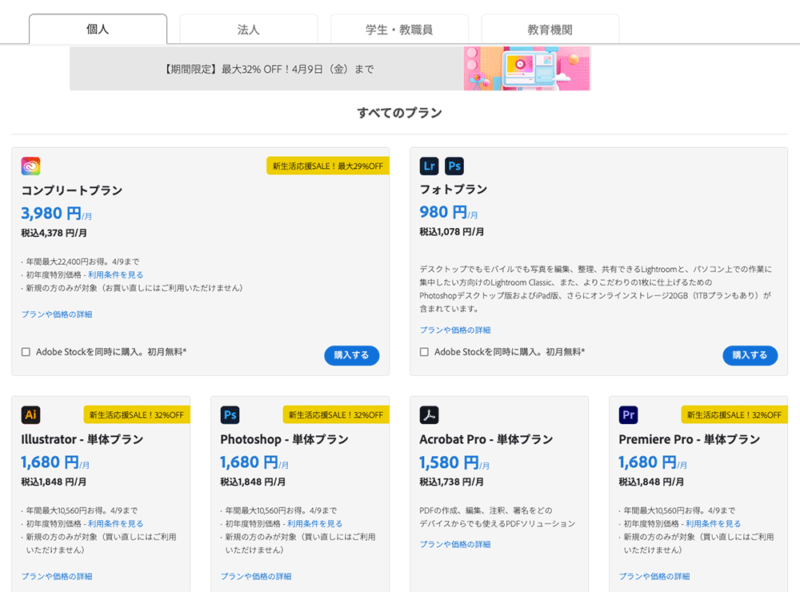Click the 税込1,078 円/月 text
The image size is (800, 592).
[452, 232]
